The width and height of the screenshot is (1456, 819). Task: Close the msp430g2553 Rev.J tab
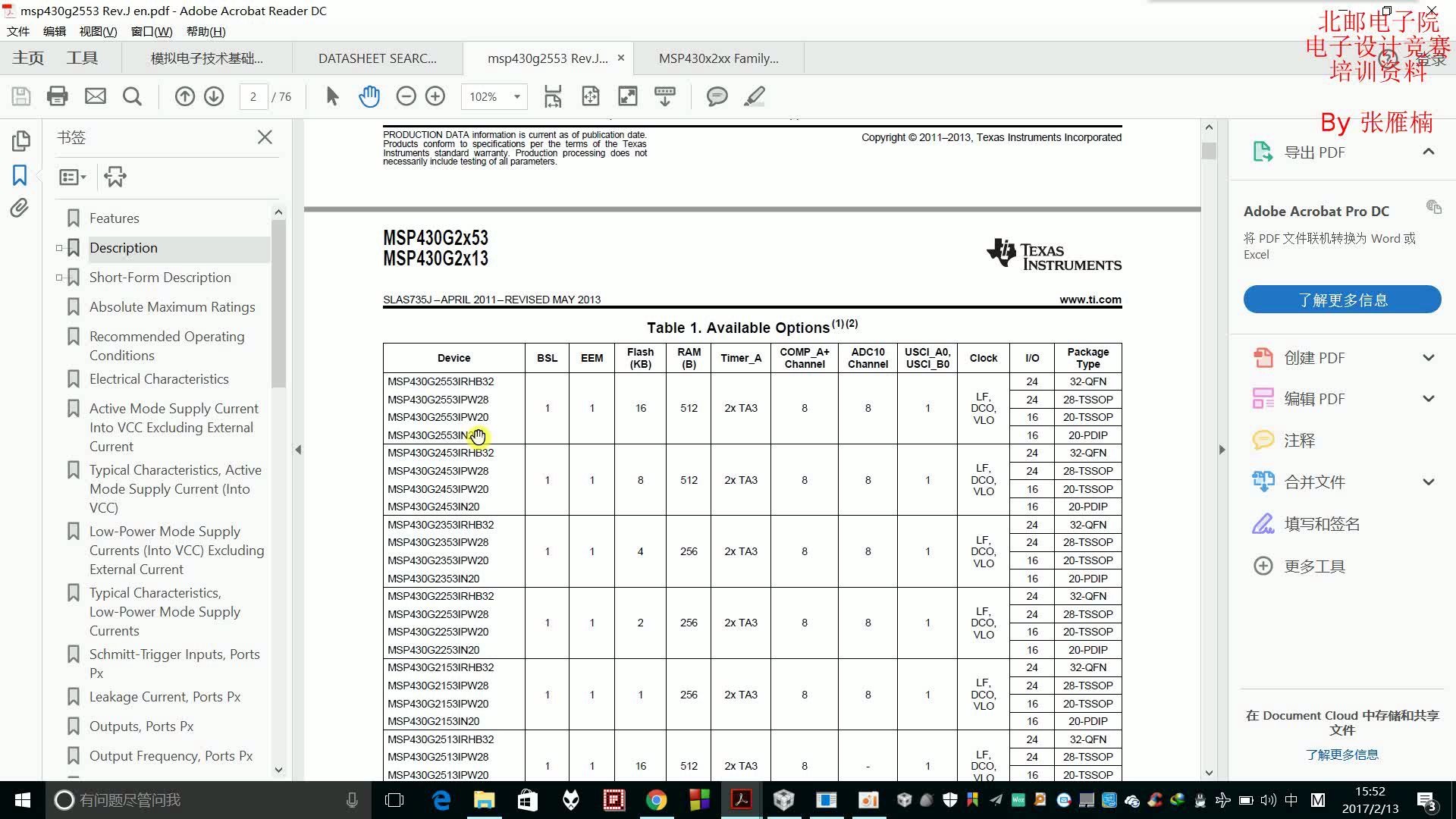point(621,58)
